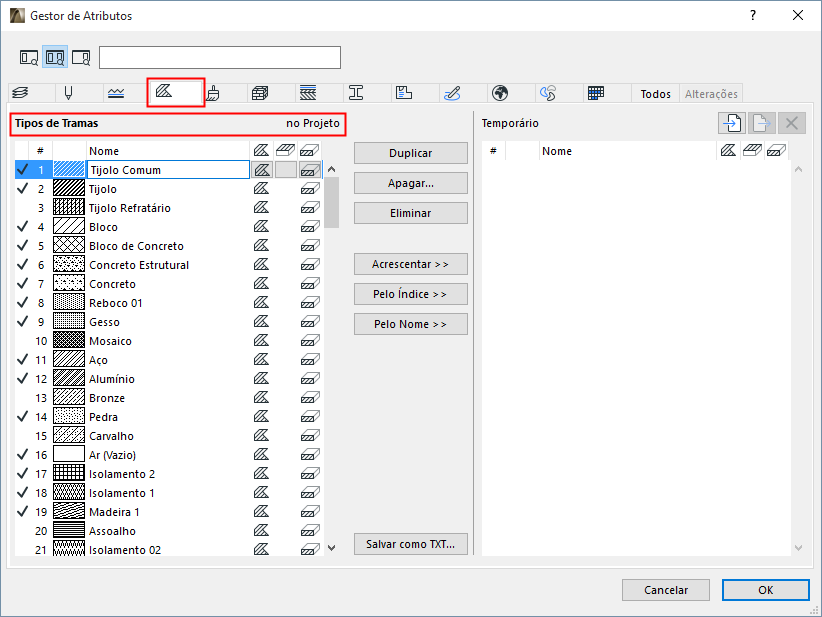The width and height of the screenshot is (822, 617).
Task: Click the vector fill icon of Tijolo row
Action: (262, 189)
